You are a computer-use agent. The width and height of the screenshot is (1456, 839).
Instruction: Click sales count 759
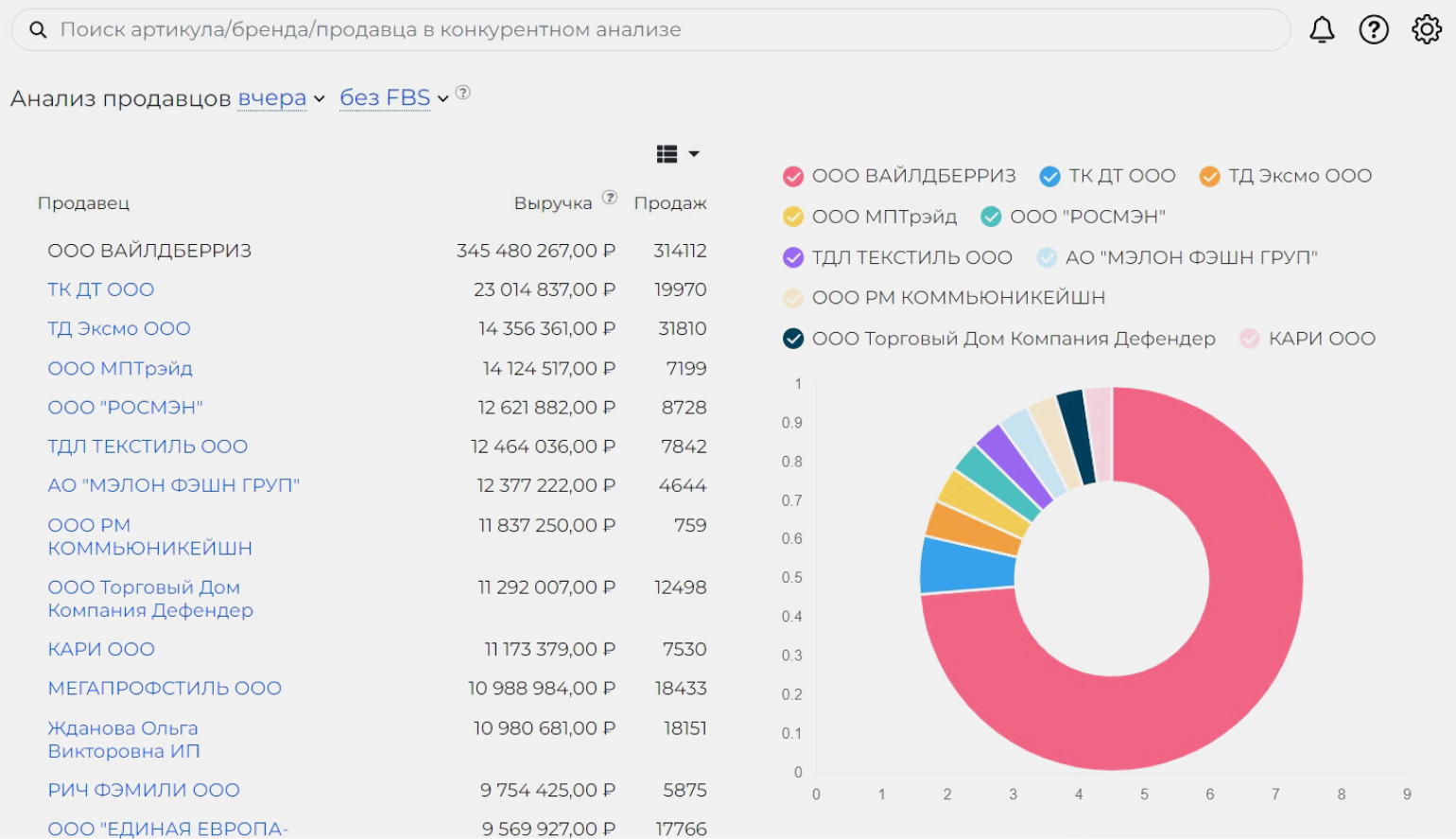pyautogui.click(x=690, y=525)
